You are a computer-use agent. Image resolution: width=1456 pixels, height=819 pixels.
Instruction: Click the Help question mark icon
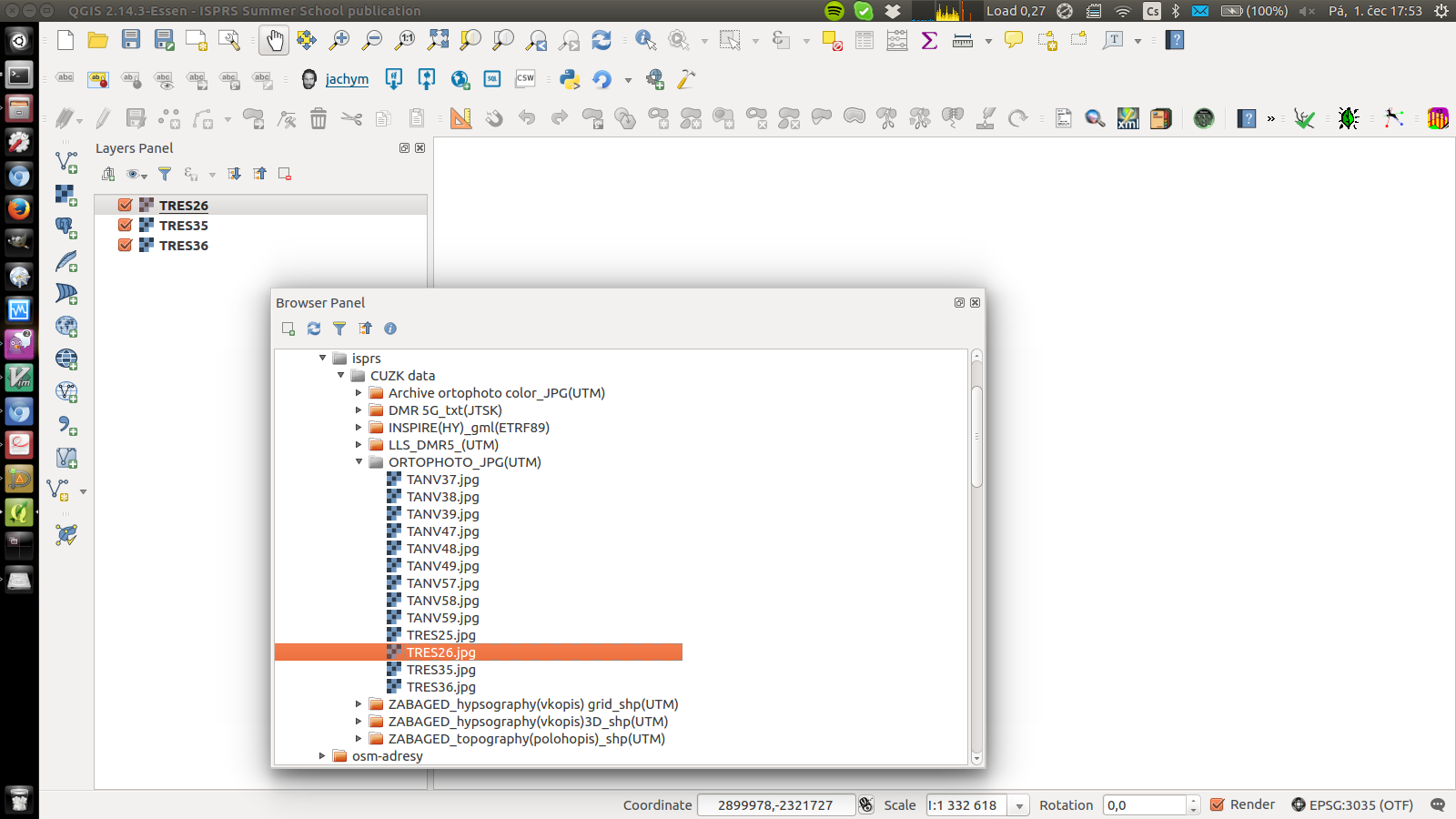click(1175, 40)
